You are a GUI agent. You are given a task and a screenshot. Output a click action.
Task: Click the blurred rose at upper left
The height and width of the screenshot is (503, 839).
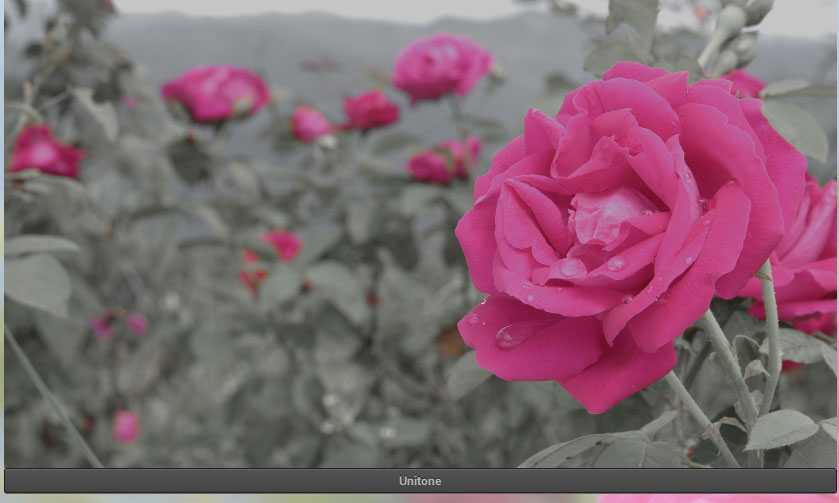(215, 93)
